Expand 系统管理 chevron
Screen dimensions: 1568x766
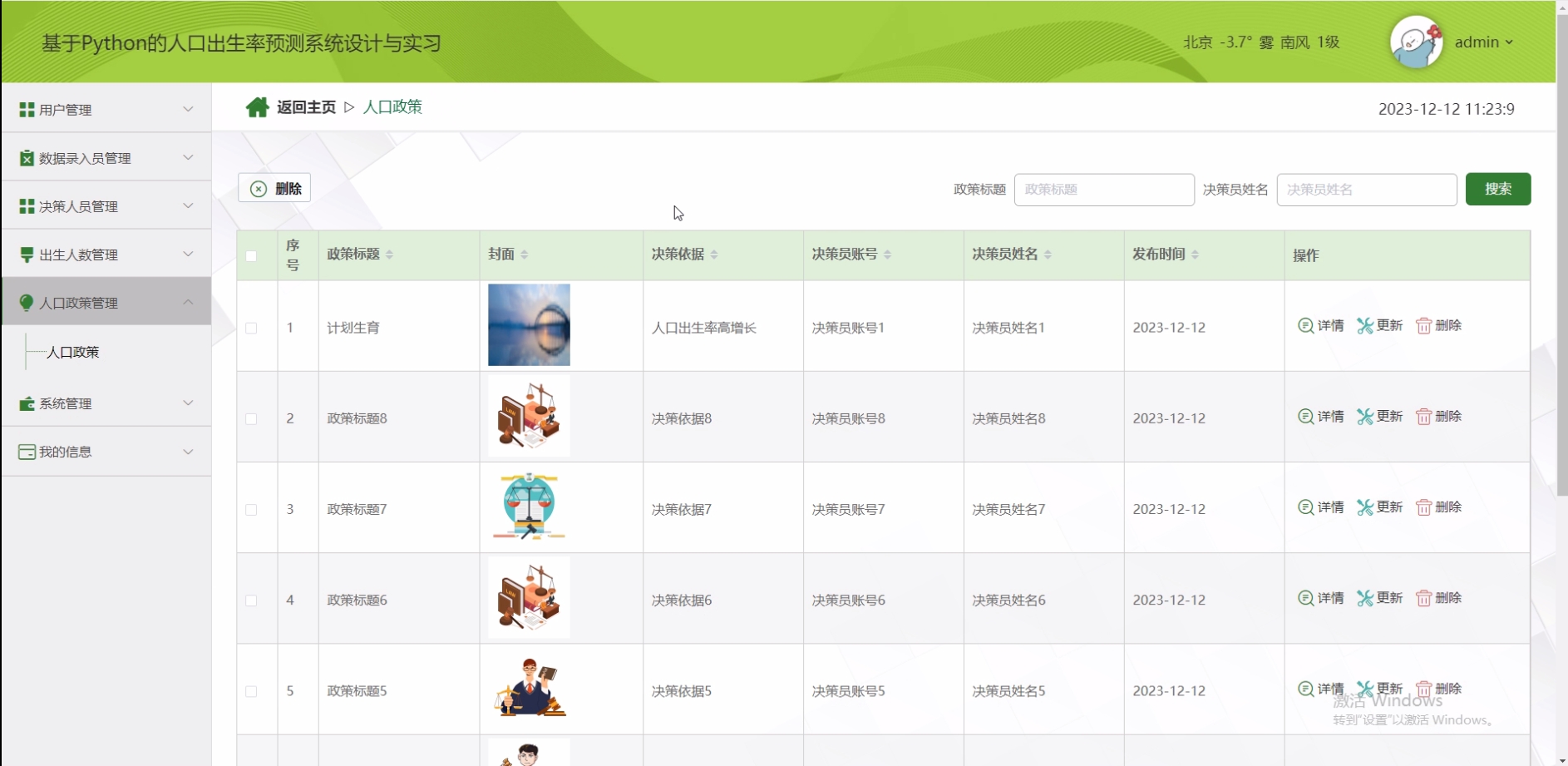point(188,403)
